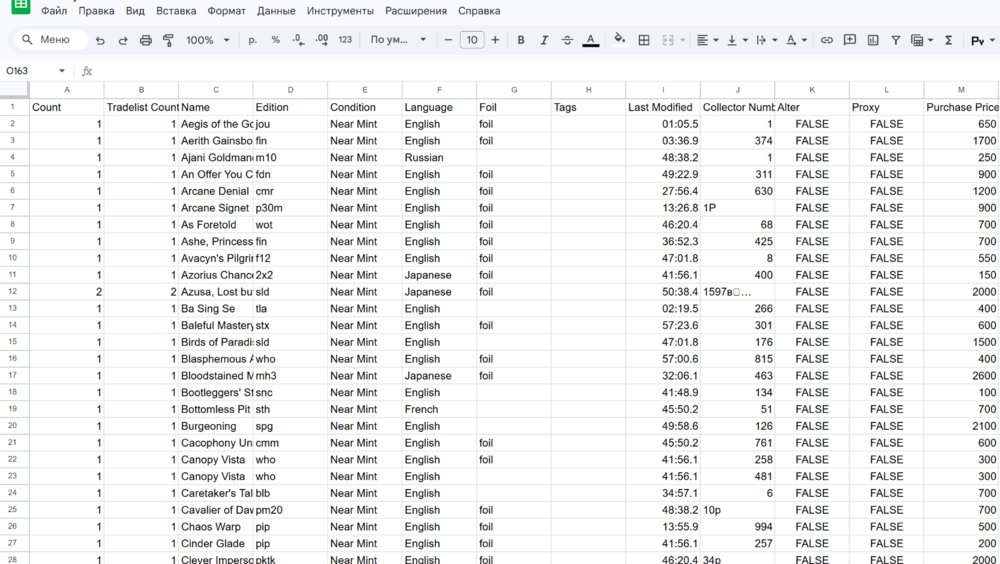The width and height of the screenshot is (1000, 564).
Task: Expand the font family dropdown
Action: (x=398, y=40)
